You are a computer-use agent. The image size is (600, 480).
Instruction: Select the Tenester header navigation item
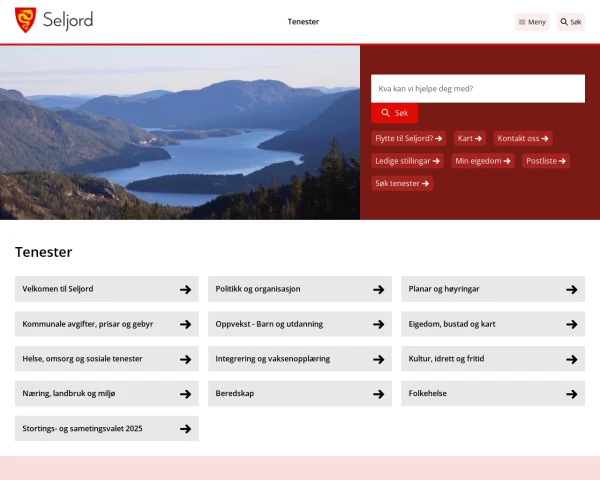pos(303,22)
